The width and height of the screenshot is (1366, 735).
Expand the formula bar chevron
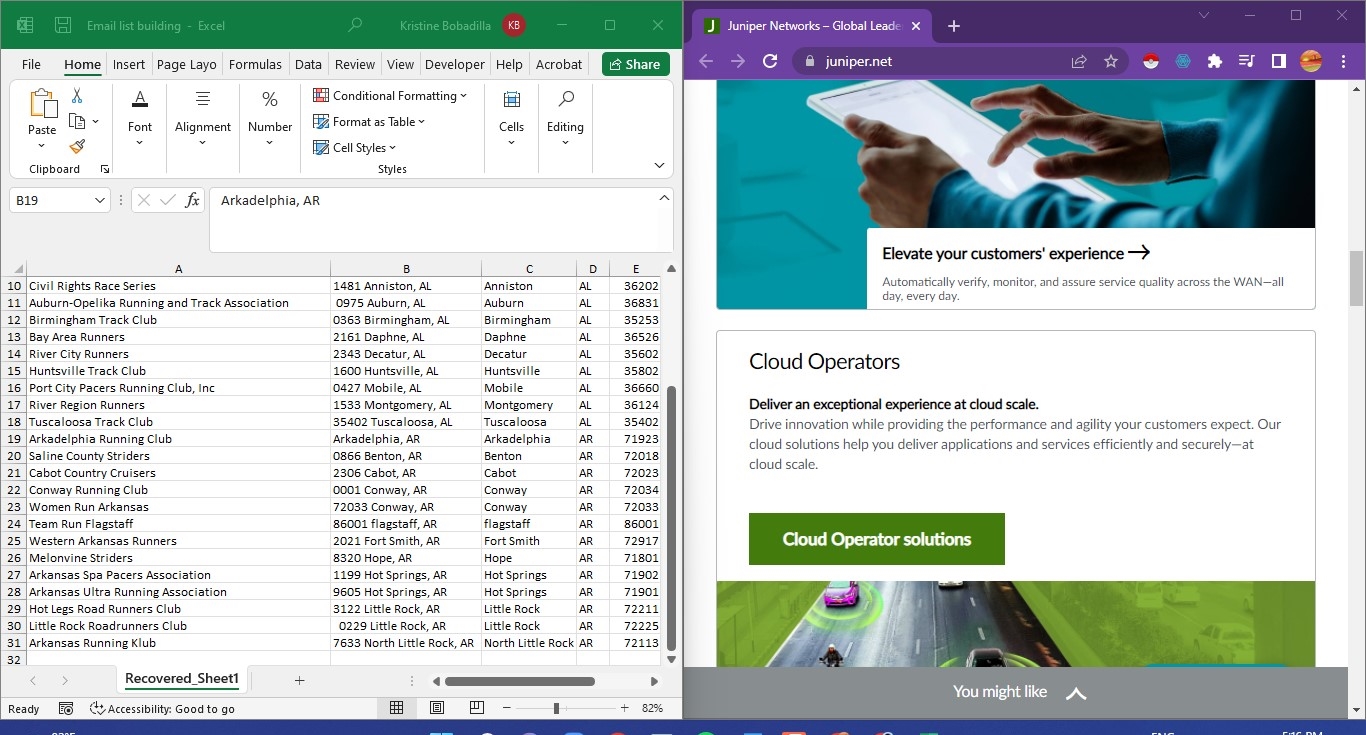click(664, 198)
